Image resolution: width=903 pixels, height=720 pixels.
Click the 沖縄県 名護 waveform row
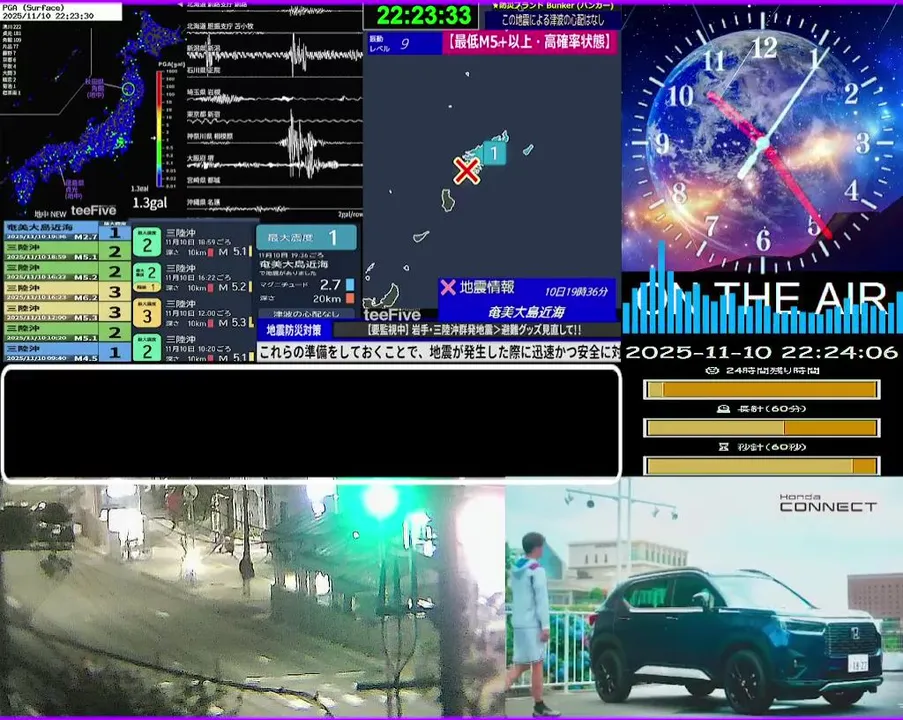275,204
